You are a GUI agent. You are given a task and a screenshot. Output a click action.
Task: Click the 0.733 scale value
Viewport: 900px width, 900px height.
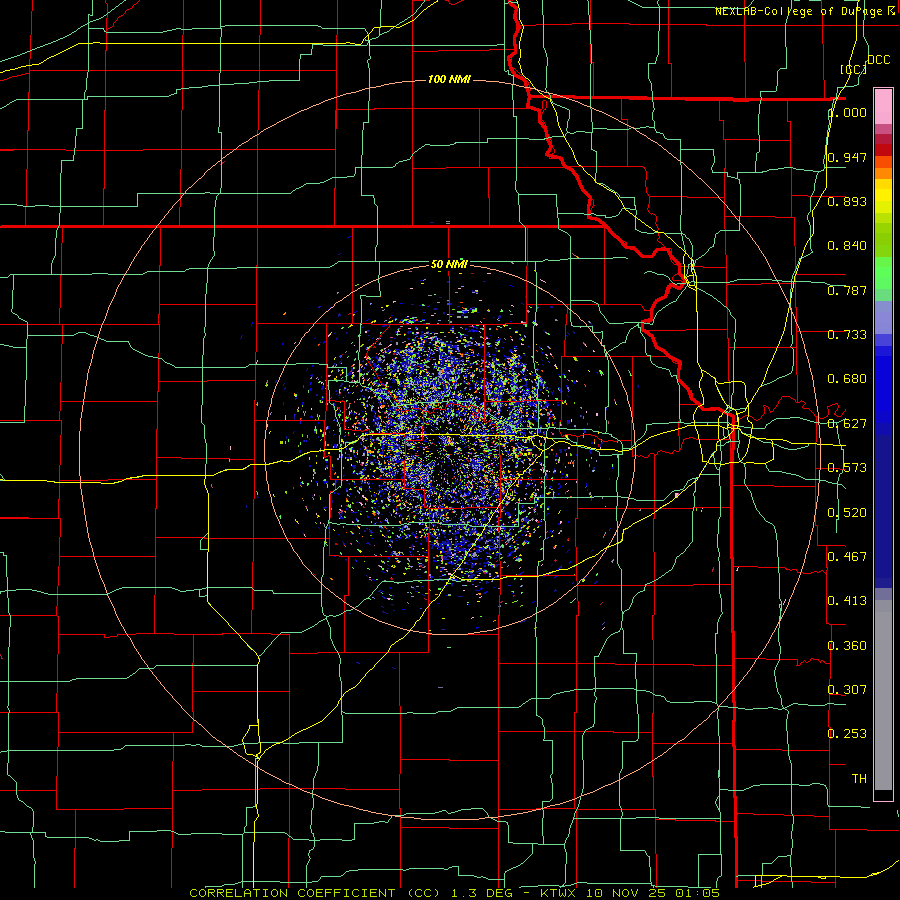847,335
